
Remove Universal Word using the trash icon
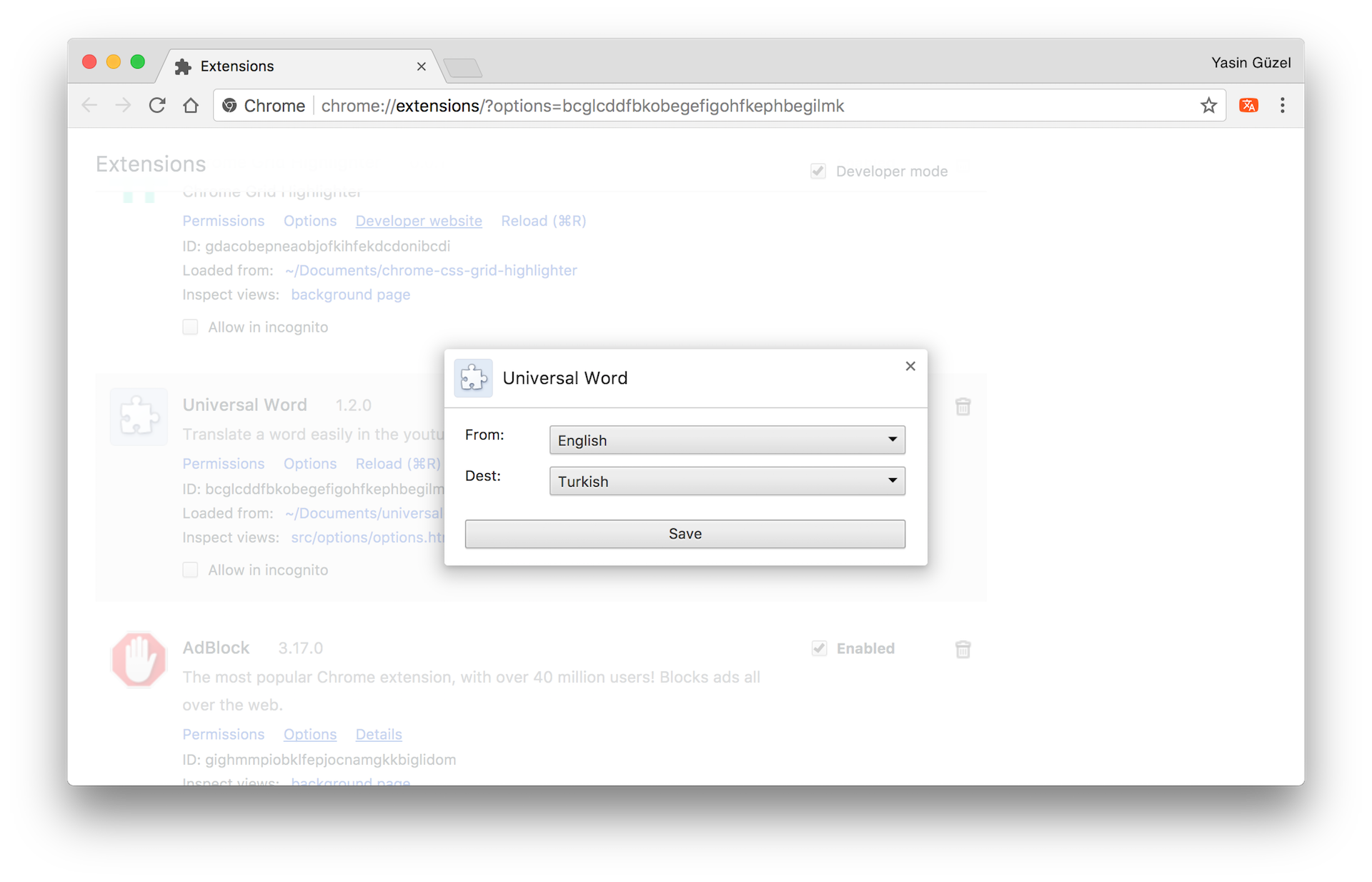tap(963, 407)
